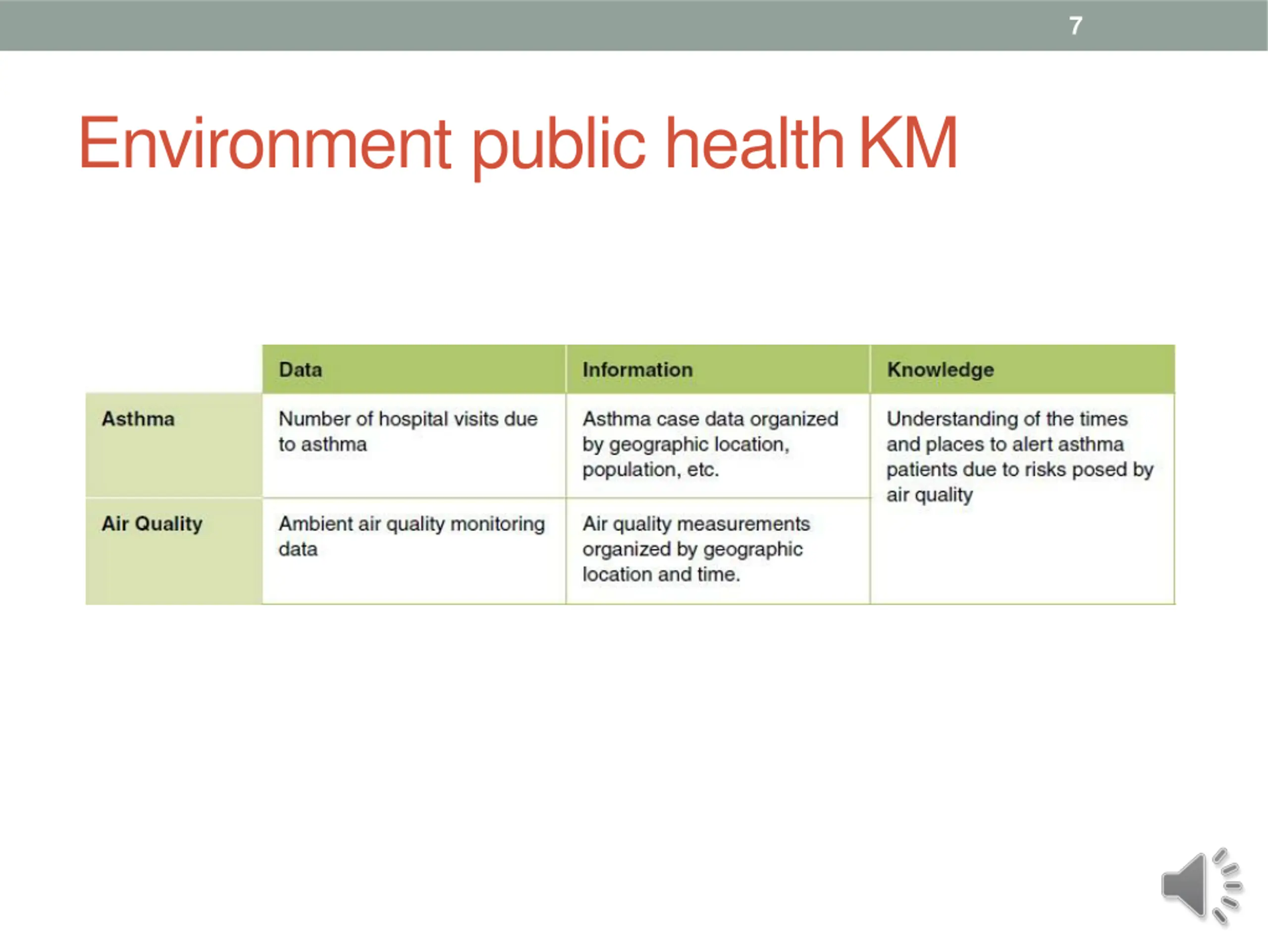1268x952 pixels.
Task: Select cell 'Understanding of the times and places'
Action: coord(1022,499)
